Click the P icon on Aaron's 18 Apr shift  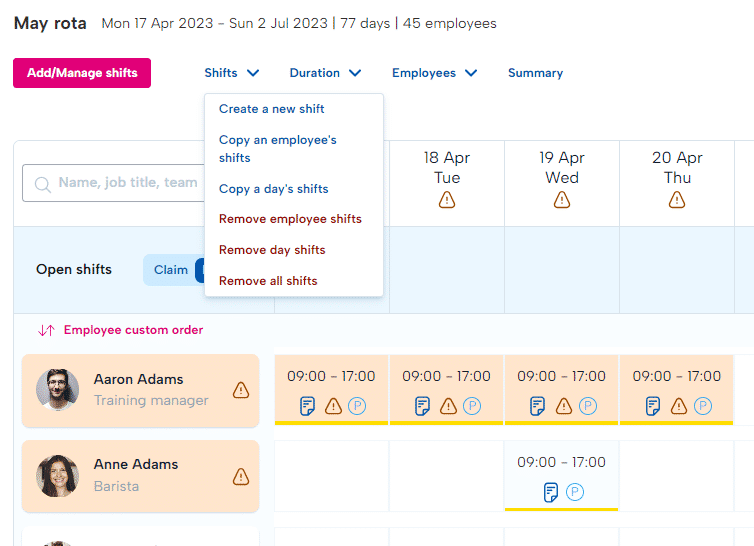click(472, 406)
